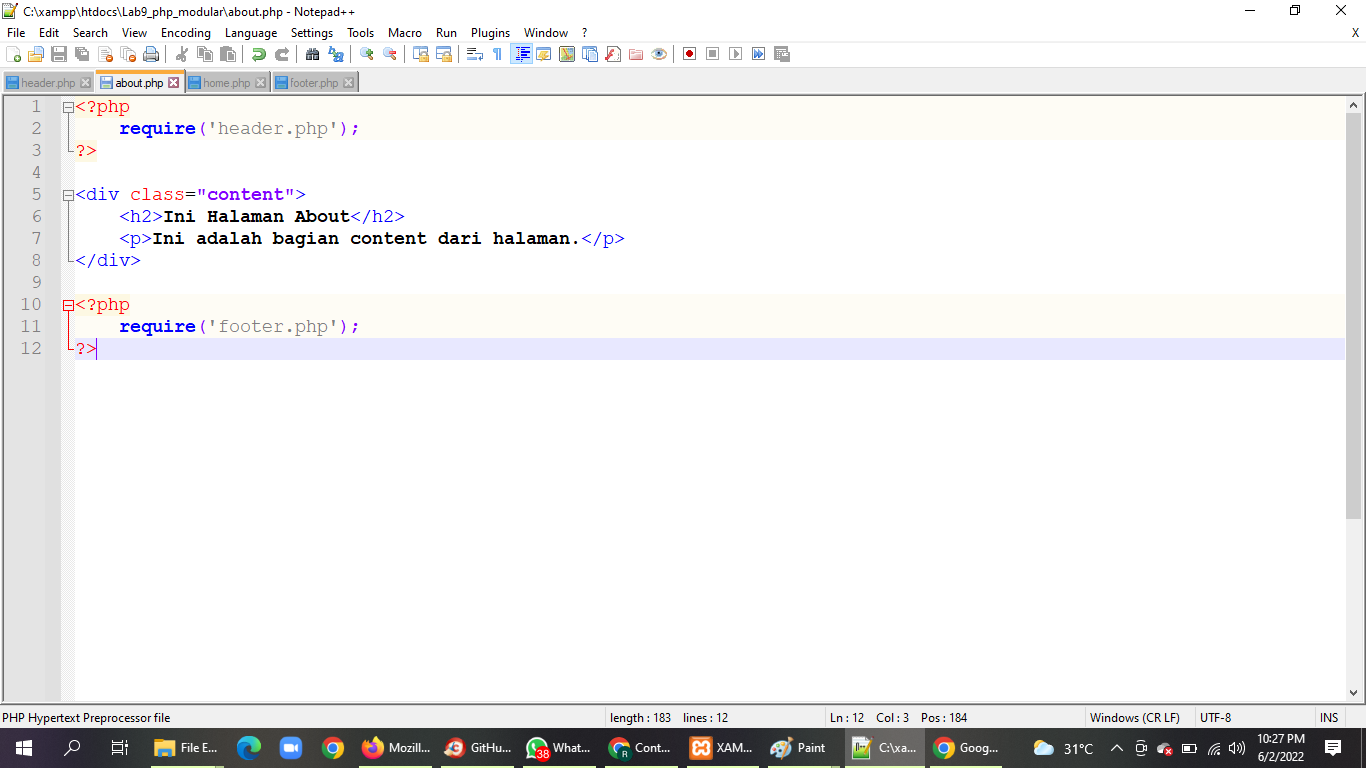
Task: Paste from the clipboard via the Paste icon
Action: tap(228, 54)
